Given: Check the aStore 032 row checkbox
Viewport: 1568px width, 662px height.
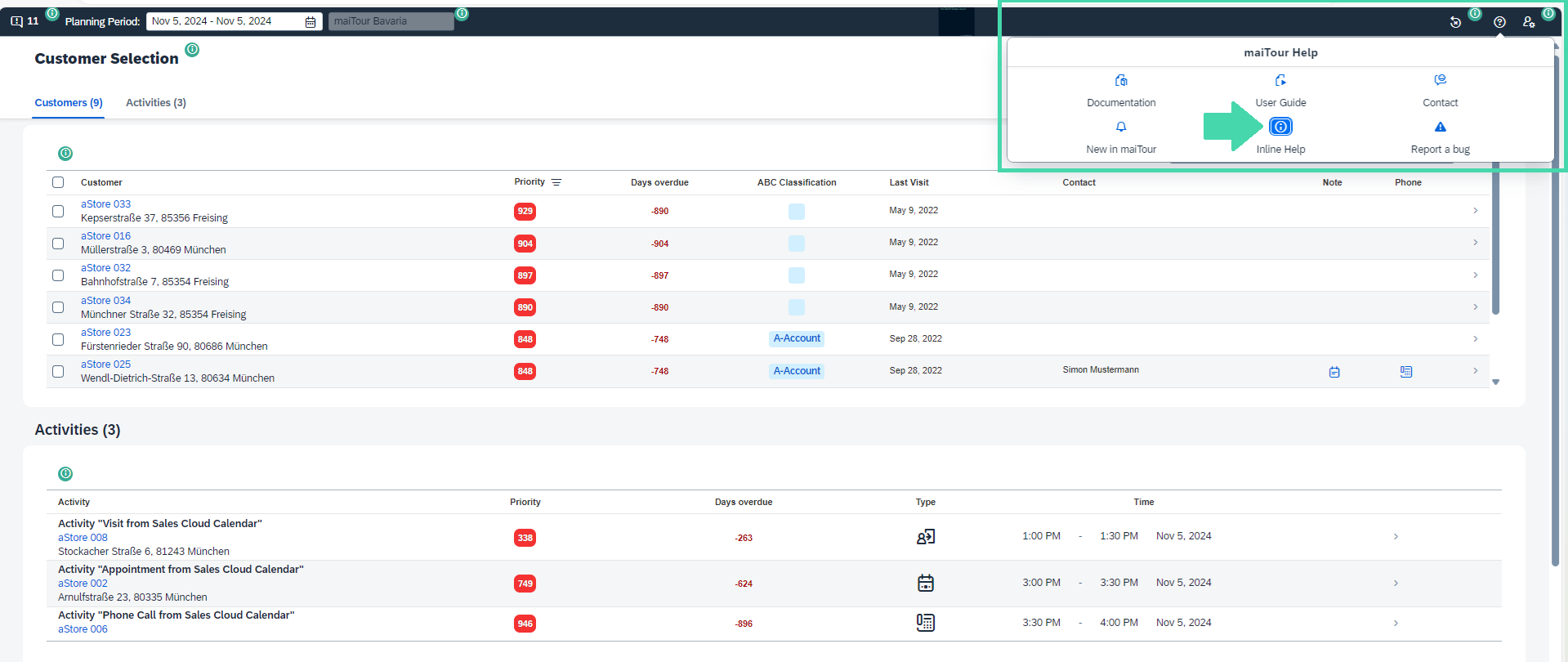Looking at the screenshot, I should (x=58, y=275).
